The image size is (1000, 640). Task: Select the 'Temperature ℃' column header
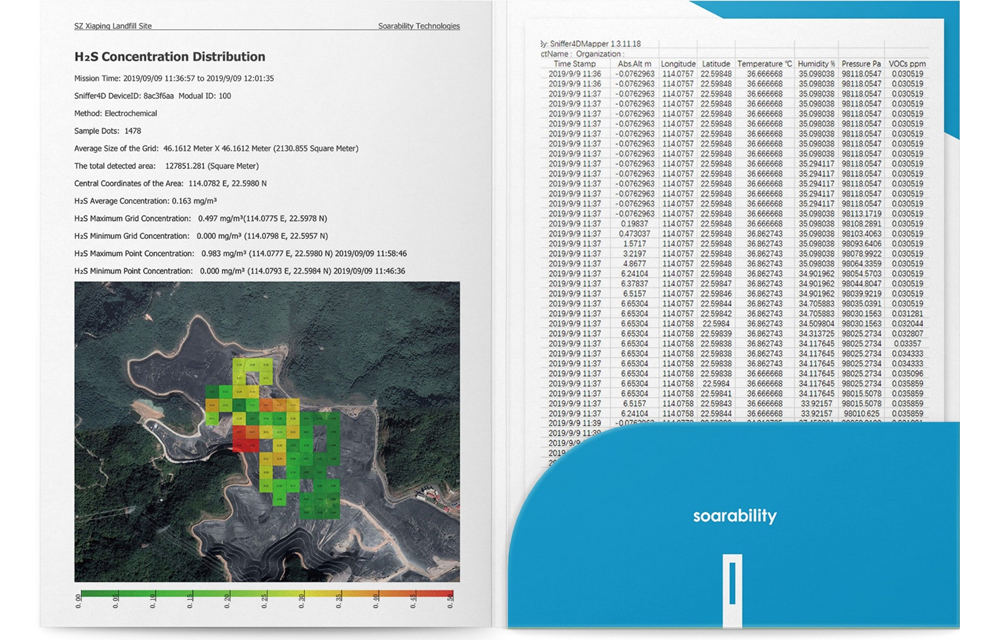(765, 64)
